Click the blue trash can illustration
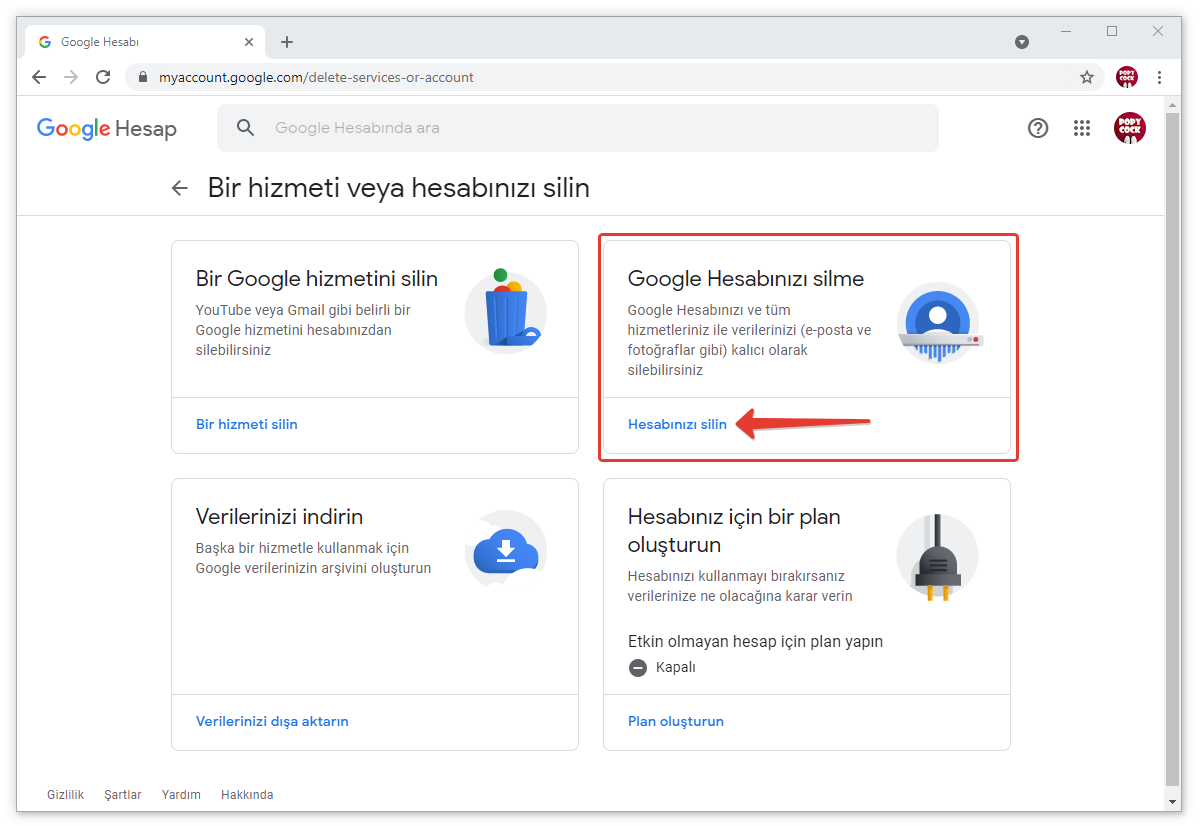The height and width of the screenshot is (826, 1200). pyautogui.click(x=506, y=310)
